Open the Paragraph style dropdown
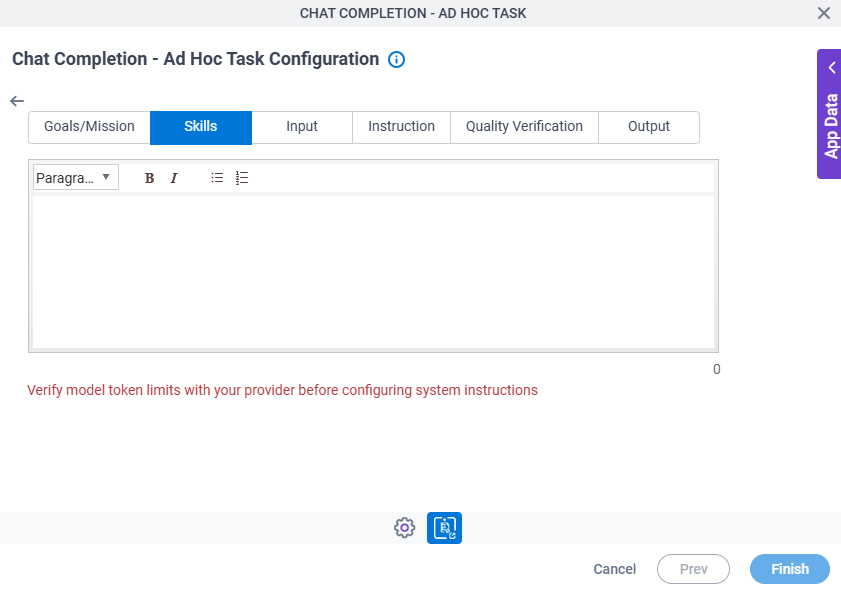The height and width of the screenshot is (592, 841). 76,177
